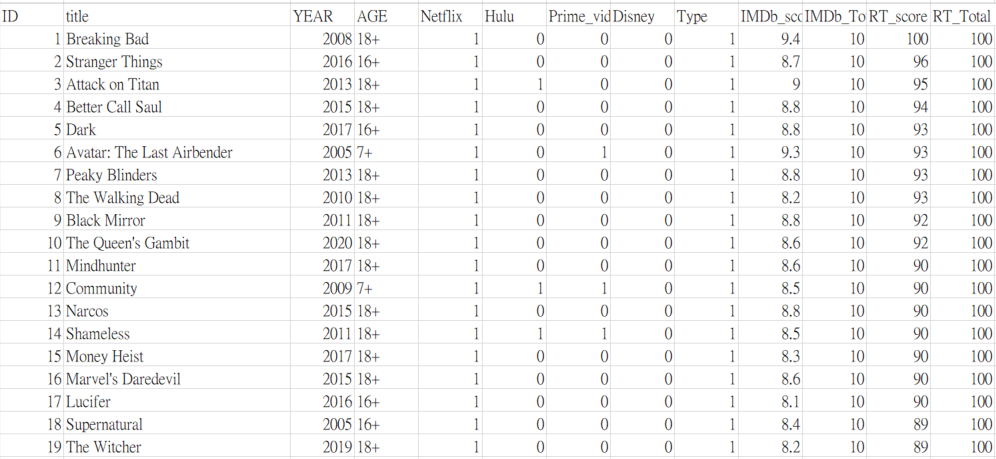
Task: Select the Hulu header cell
Action: click(515, 17)
